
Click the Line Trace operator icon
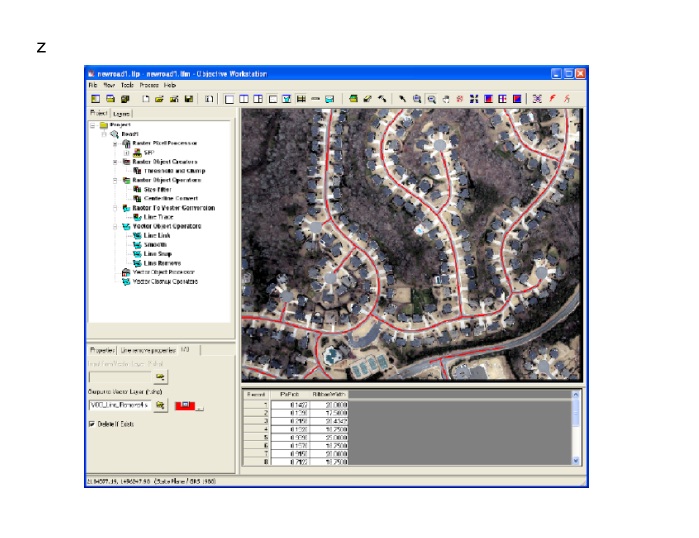point(137,217)
